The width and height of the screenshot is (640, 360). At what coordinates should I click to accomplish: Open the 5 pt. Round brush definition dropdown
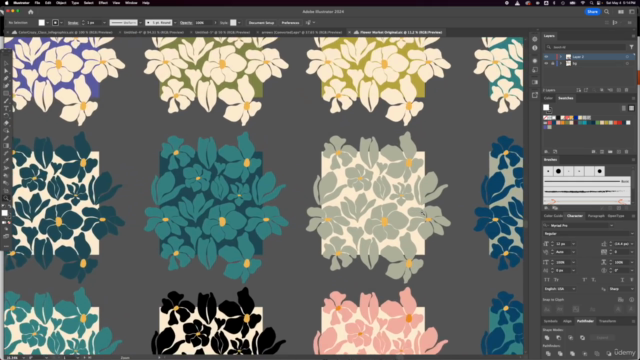coord(175,23)
